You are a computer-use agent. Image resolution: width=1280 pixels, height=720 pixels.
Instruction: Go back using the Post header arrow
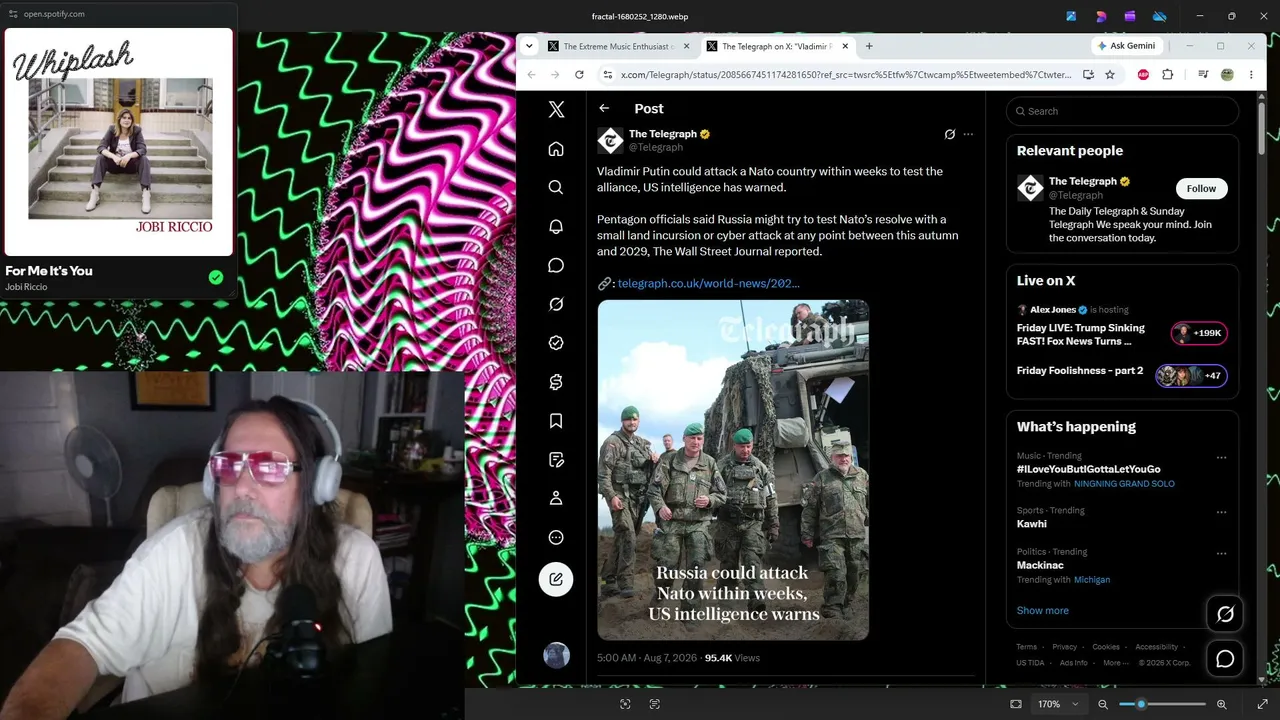(604, 108)
